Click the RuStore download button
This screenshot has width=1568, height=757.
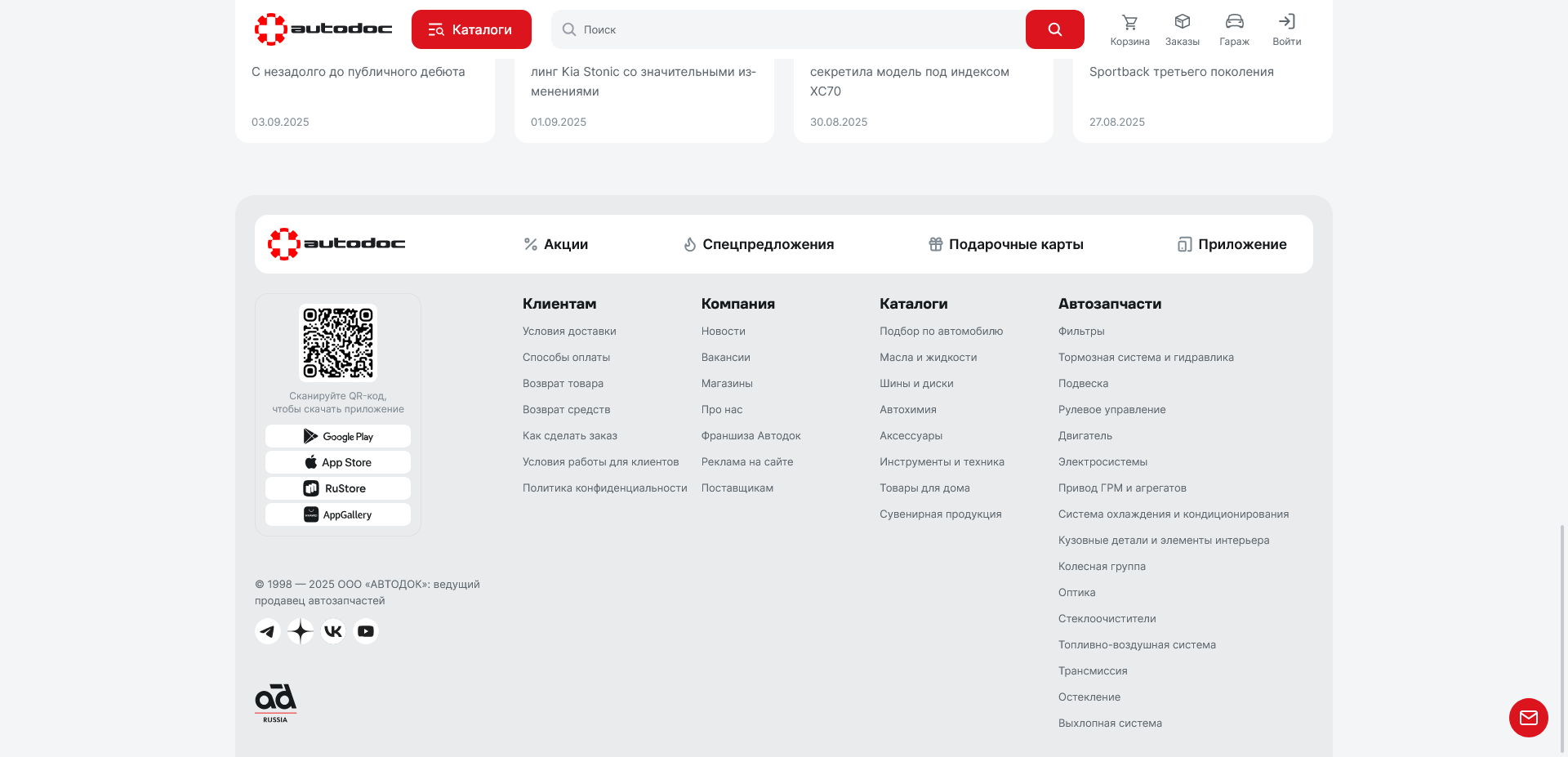(338, 488)
